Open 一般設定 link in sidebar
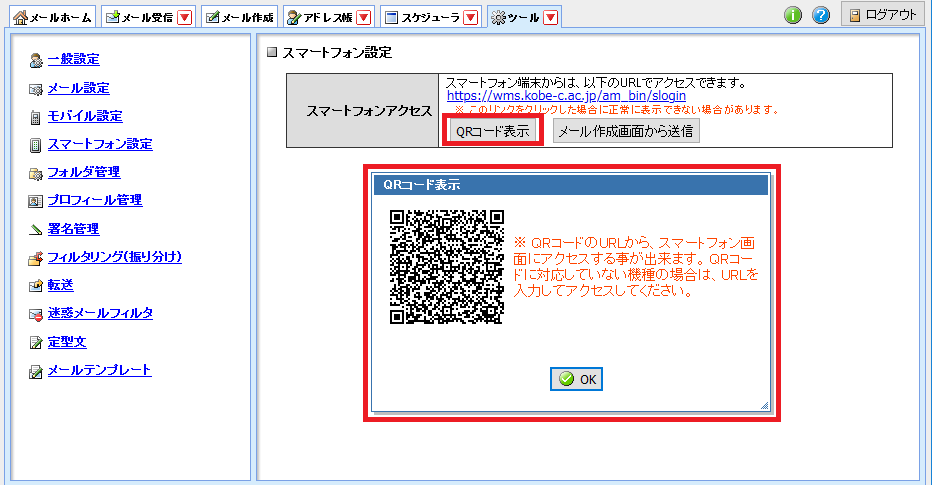This screenshot has width=932, height=485. click(74, 59)
